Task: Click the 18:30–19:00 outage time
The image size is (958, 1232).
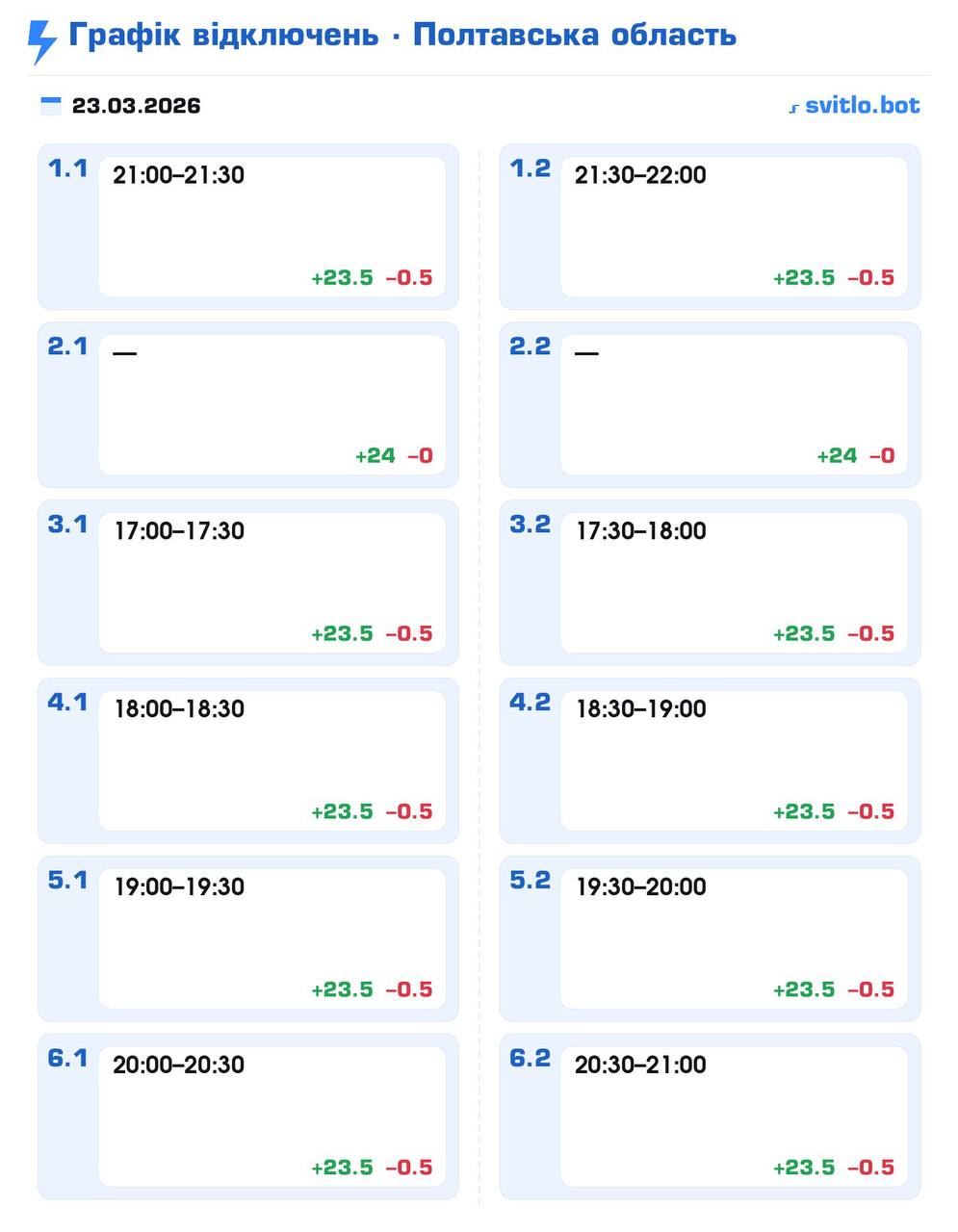Action: tap(641, 709)
